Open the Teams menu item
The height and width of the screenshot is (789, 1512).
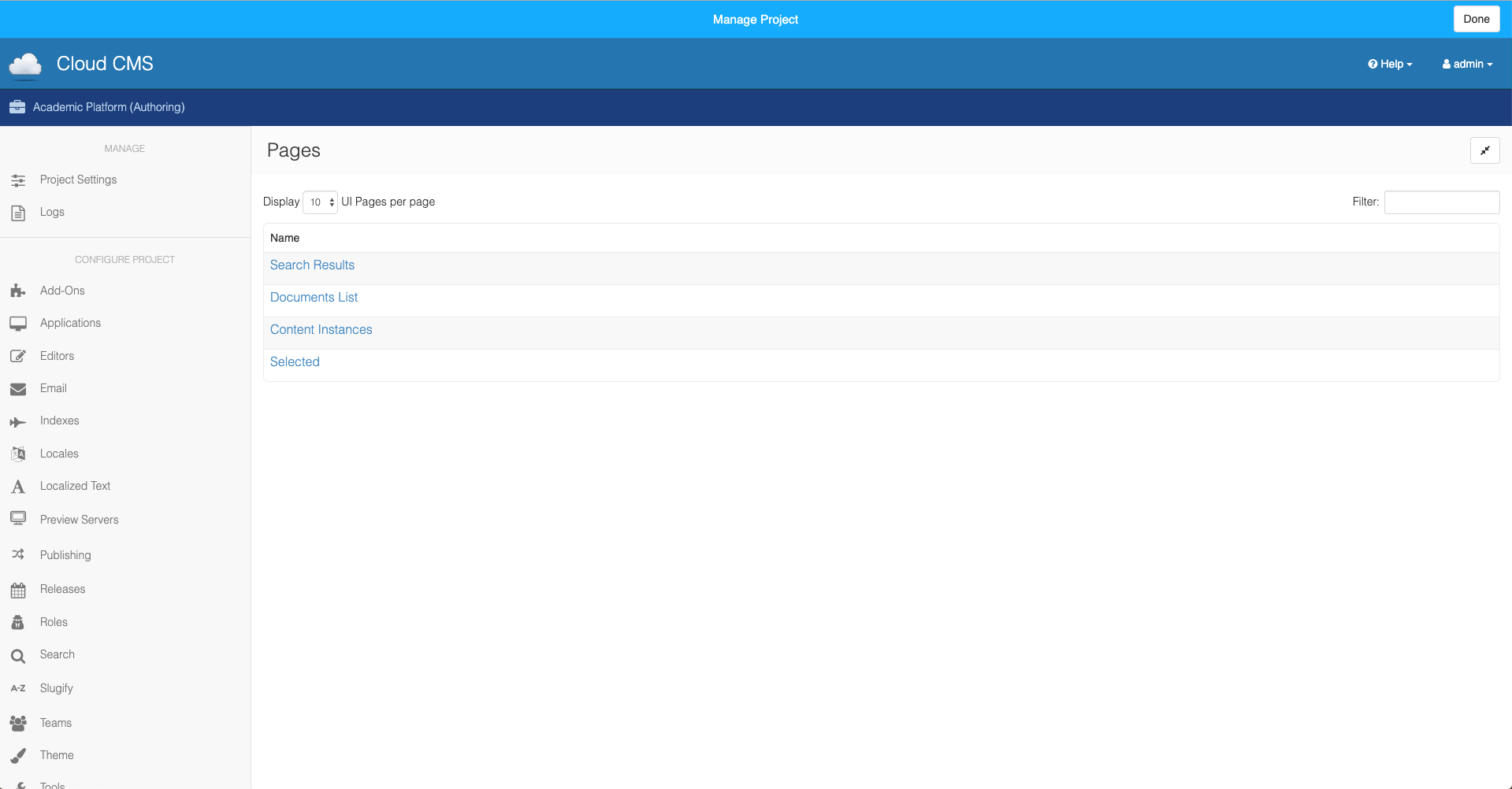[x=56, y=723]
